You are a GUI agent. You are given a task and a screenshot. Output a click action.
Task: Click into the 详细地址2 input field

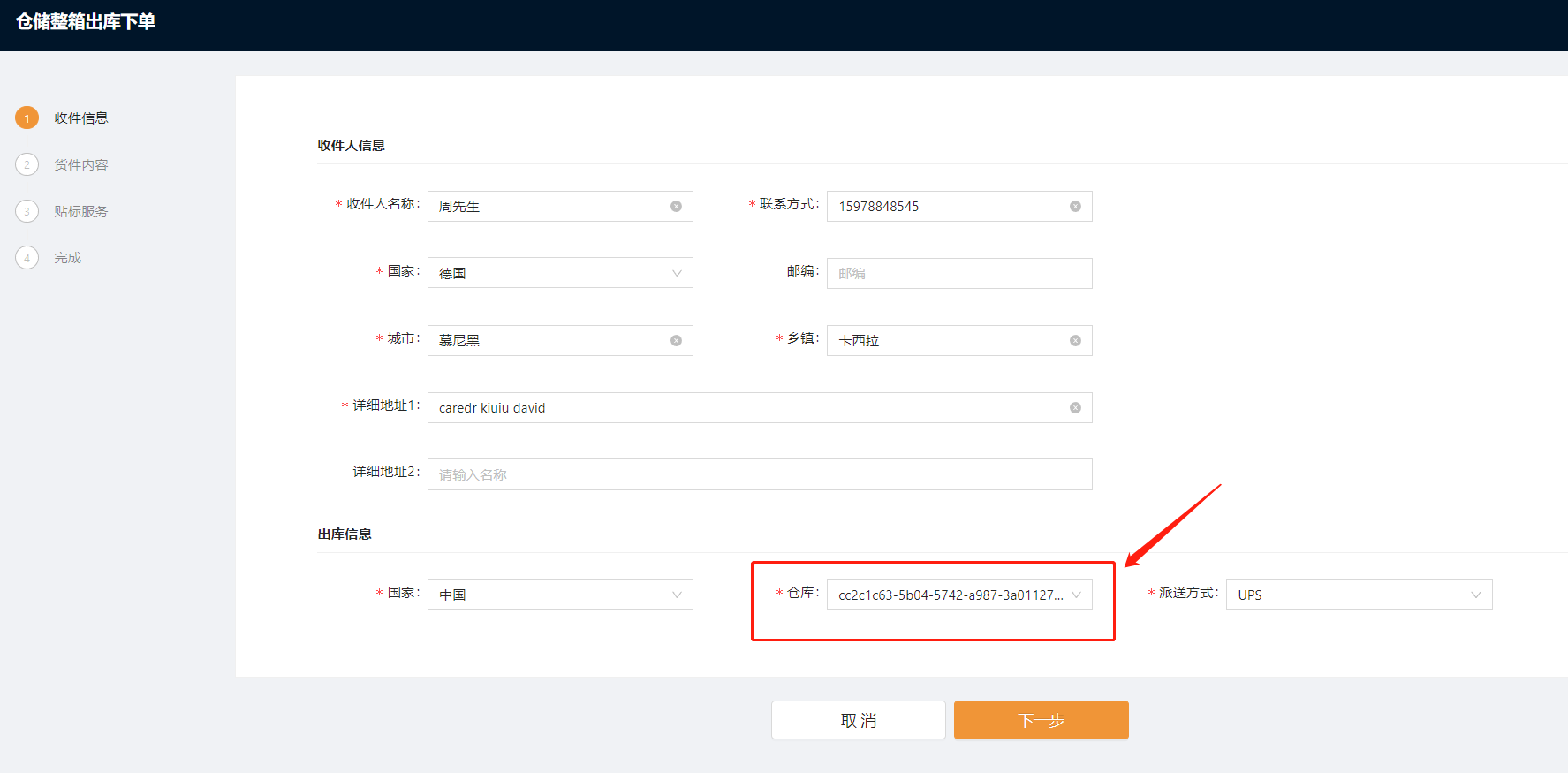pos(759,475)
